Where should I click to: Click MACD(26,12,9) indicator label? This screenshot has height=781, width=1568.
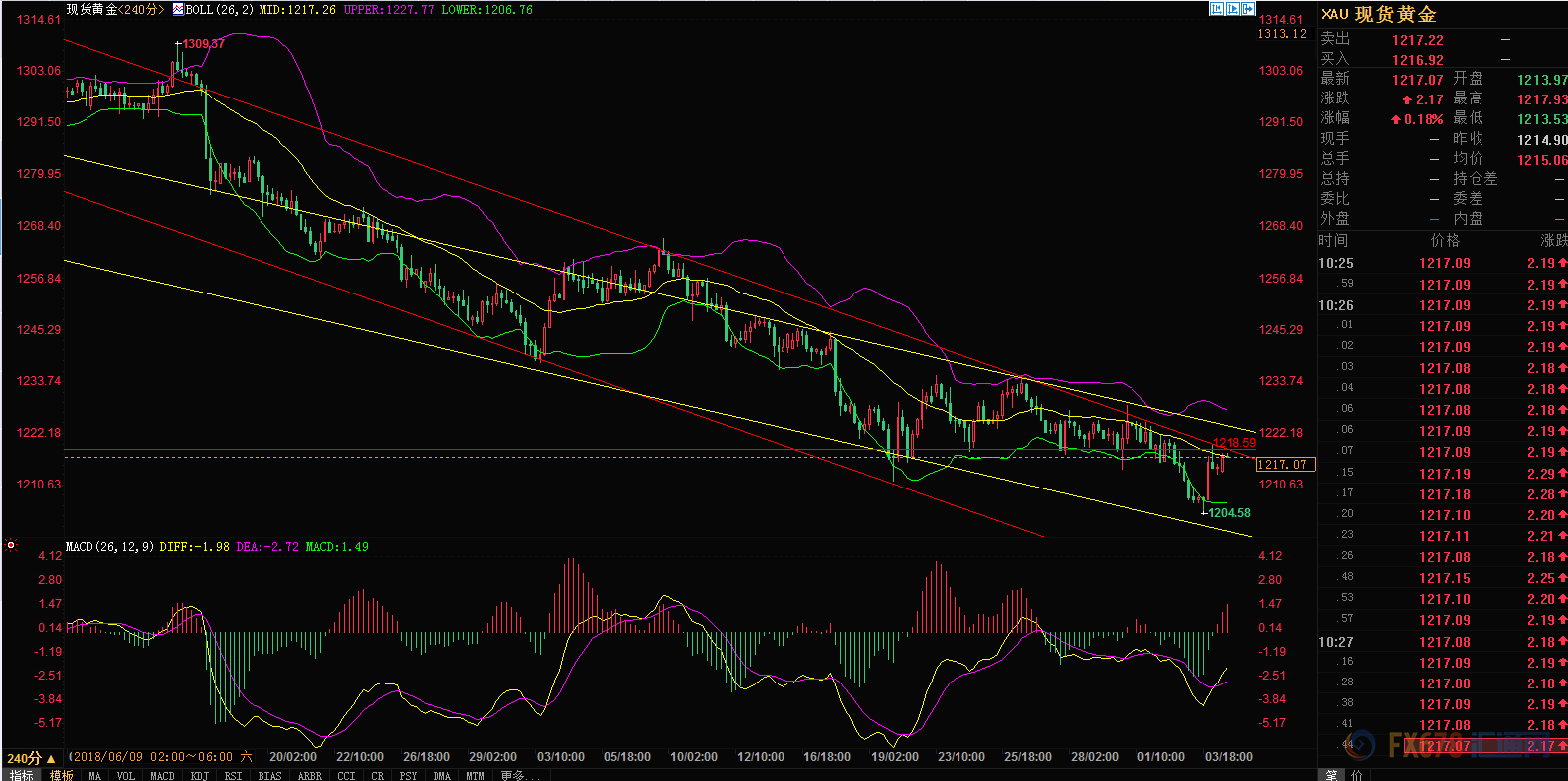point(109,546)
